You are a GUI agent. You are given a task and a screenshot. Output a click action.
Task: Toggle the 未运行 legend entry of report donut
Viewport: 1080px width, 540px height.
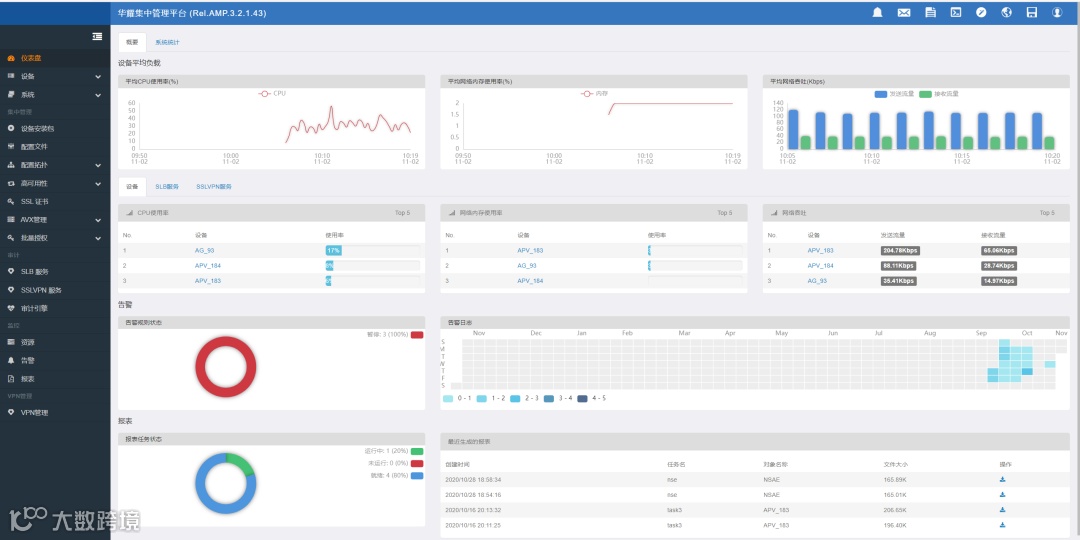tap(395, 463)
